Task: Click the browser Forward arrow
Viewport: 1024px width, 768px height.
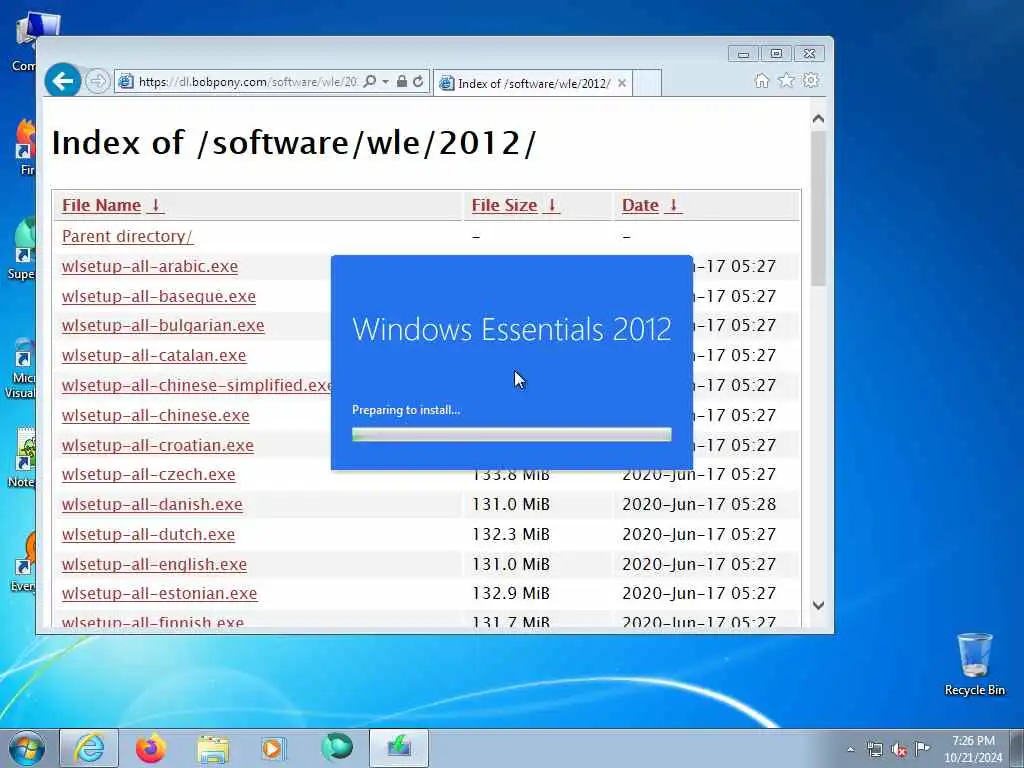Action: 98,82
